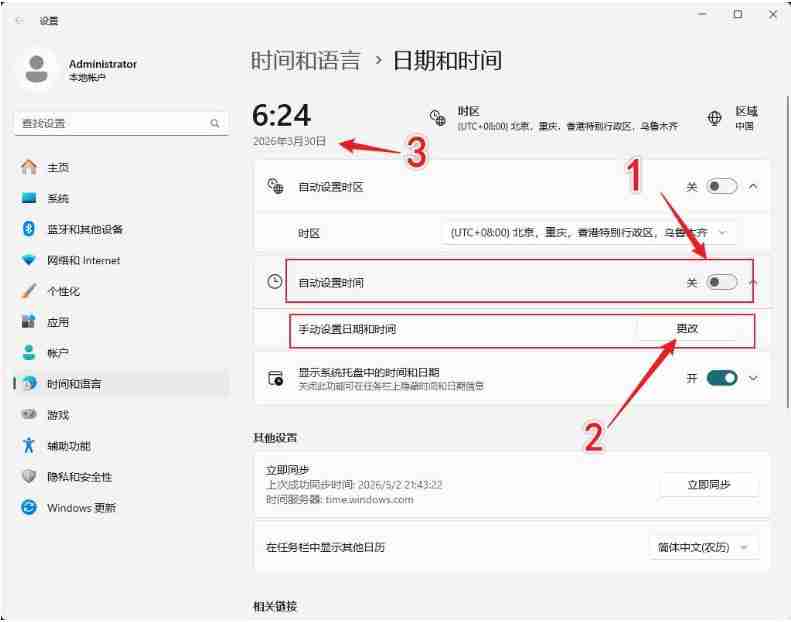This screenshot has height=622, width=791.
Task: Open 个性化 in the sidebar
Action: click(x=121, y=291)
